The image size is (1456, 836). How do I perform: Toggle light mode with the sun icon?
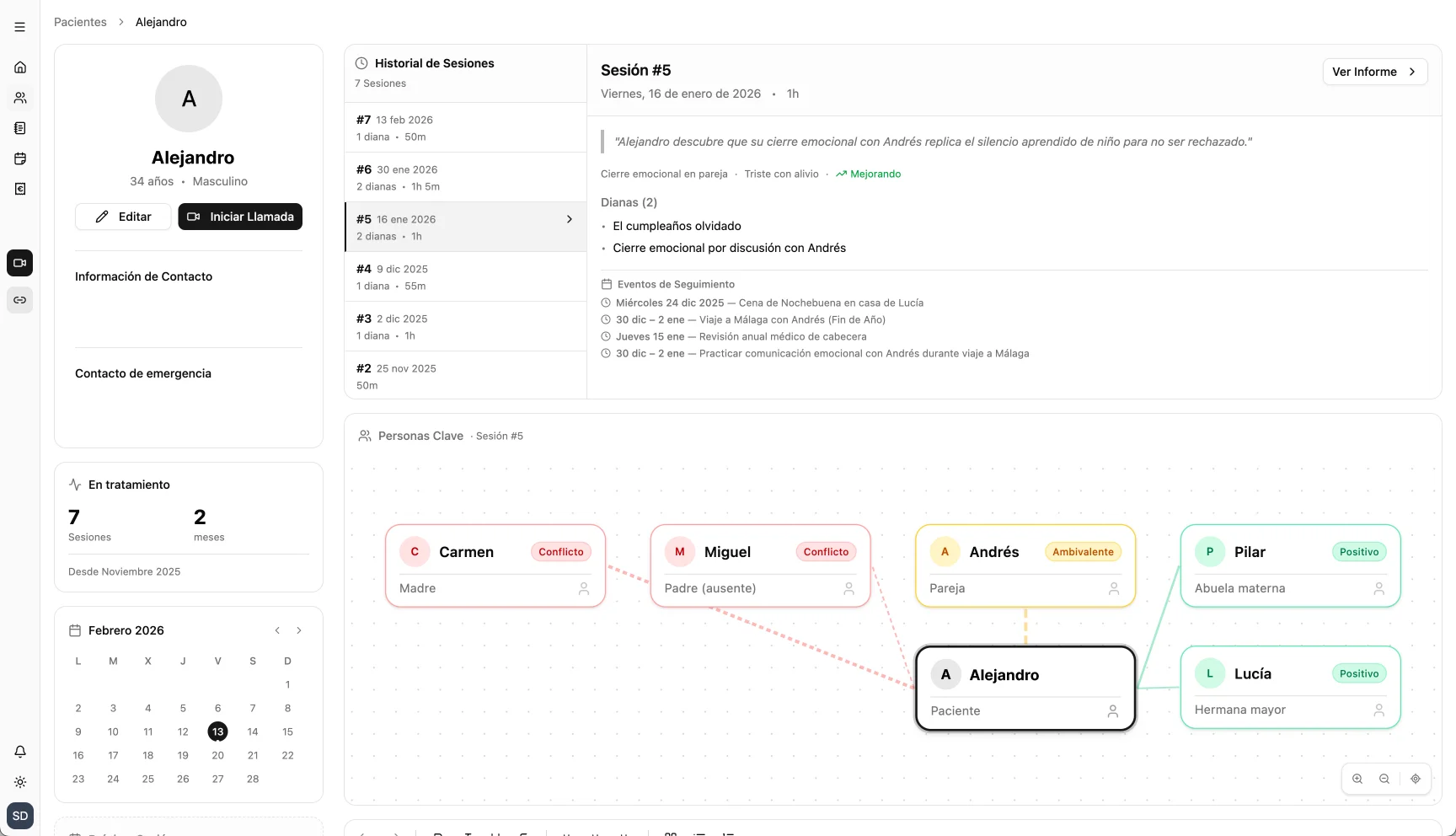(19, 782)
